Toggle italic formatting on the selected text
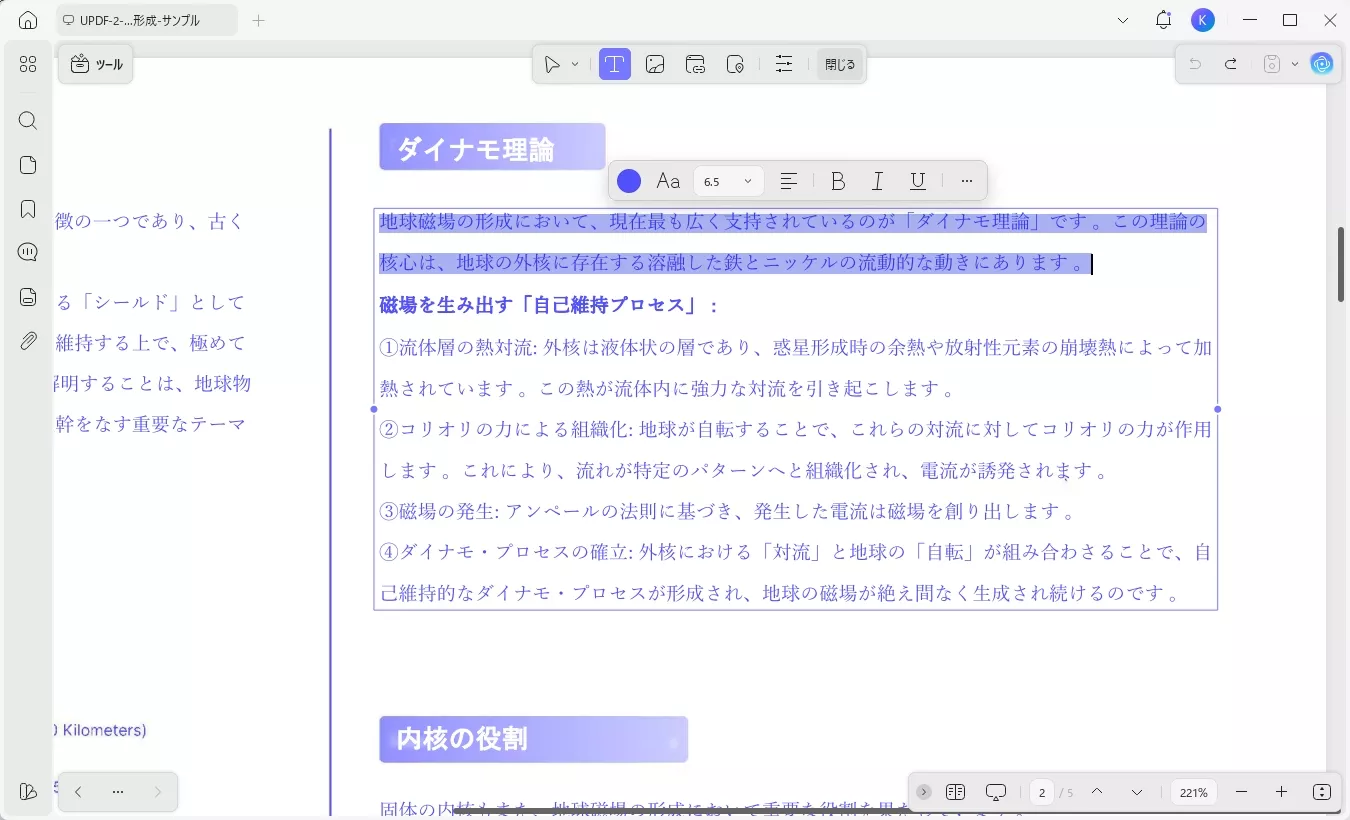The image size is (1350, 820). (x=877, y=181)
